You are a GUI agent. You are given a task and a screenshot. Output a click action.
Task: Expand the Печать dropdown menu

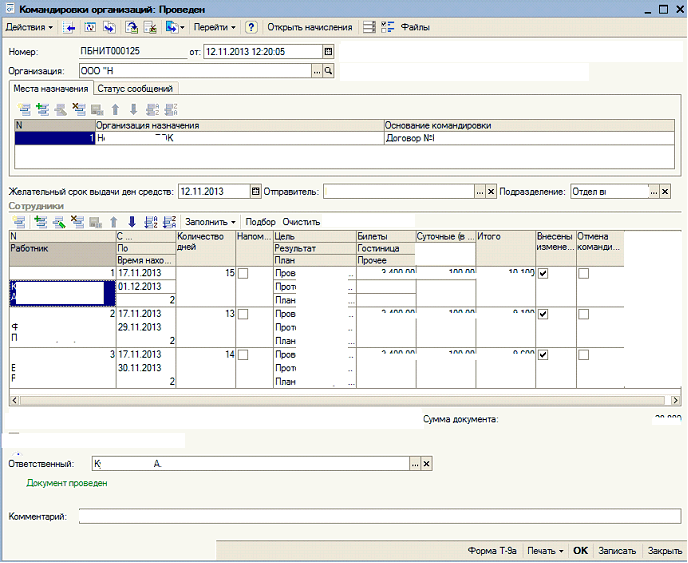(545, 551)
